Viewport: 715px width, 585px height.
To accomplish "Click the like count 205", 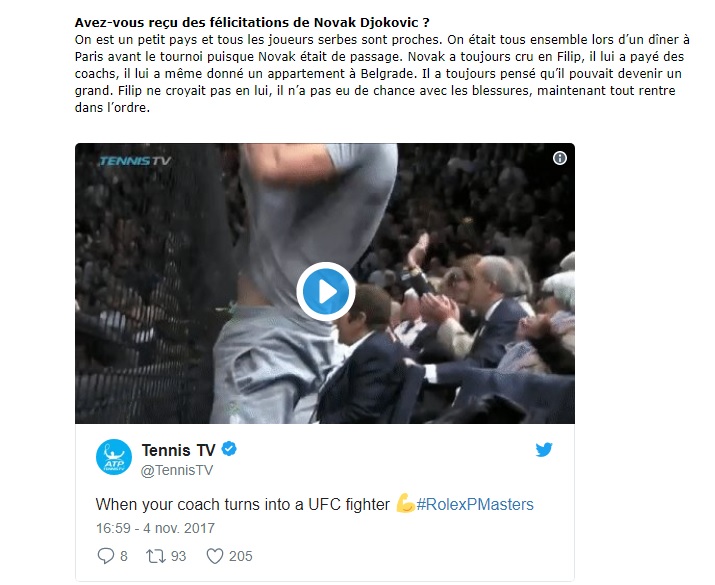I will (x=241, y=556).
